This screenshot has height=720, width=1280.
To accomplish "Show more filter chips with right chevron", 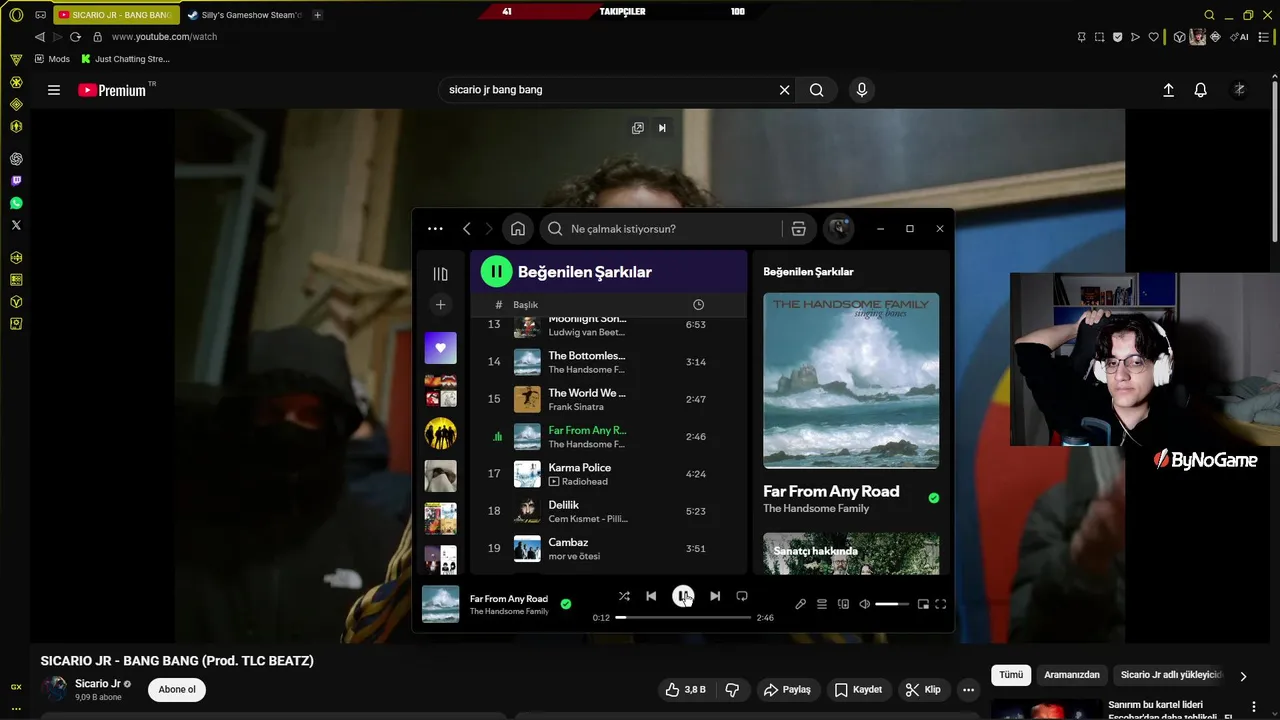I will pyautogui.click(x=1243, y=676).
